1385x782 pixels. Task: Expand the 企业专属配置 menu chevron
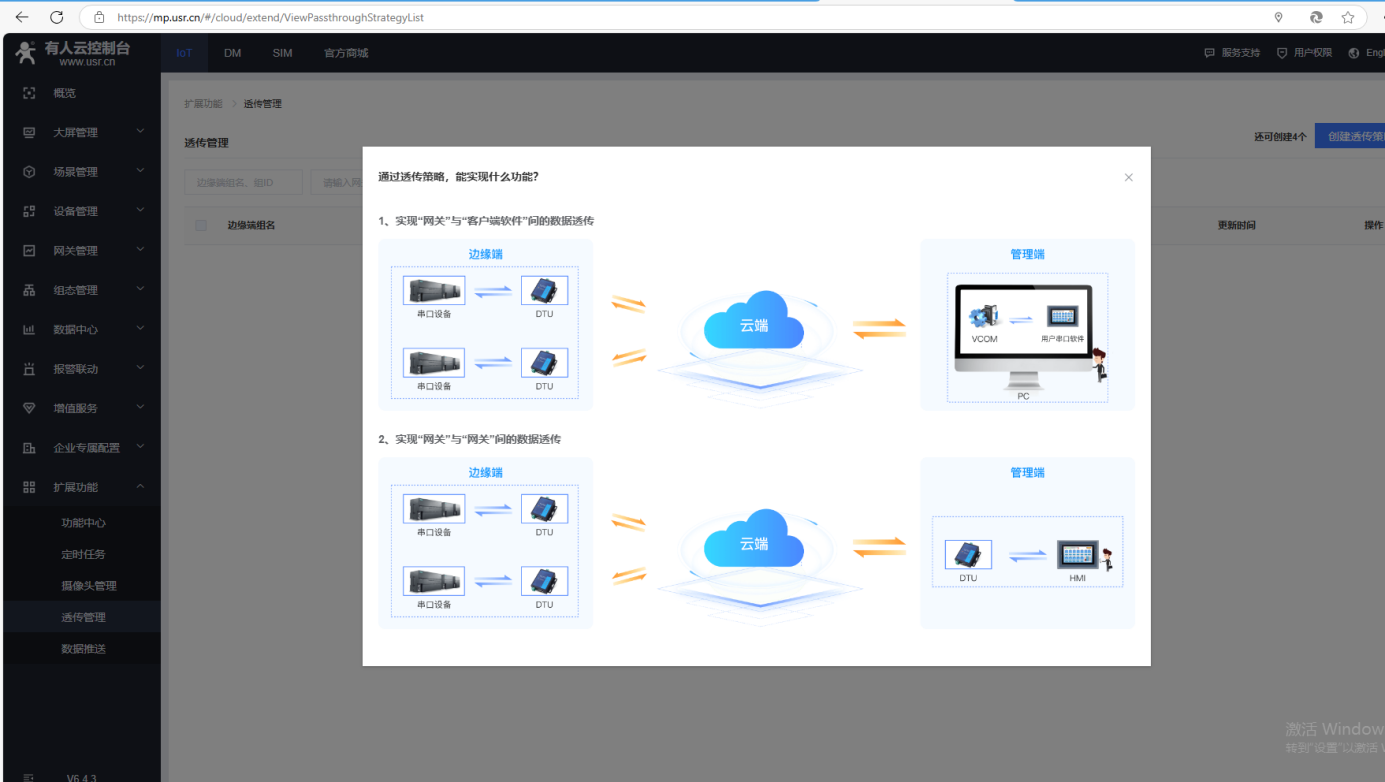point(140,447)
